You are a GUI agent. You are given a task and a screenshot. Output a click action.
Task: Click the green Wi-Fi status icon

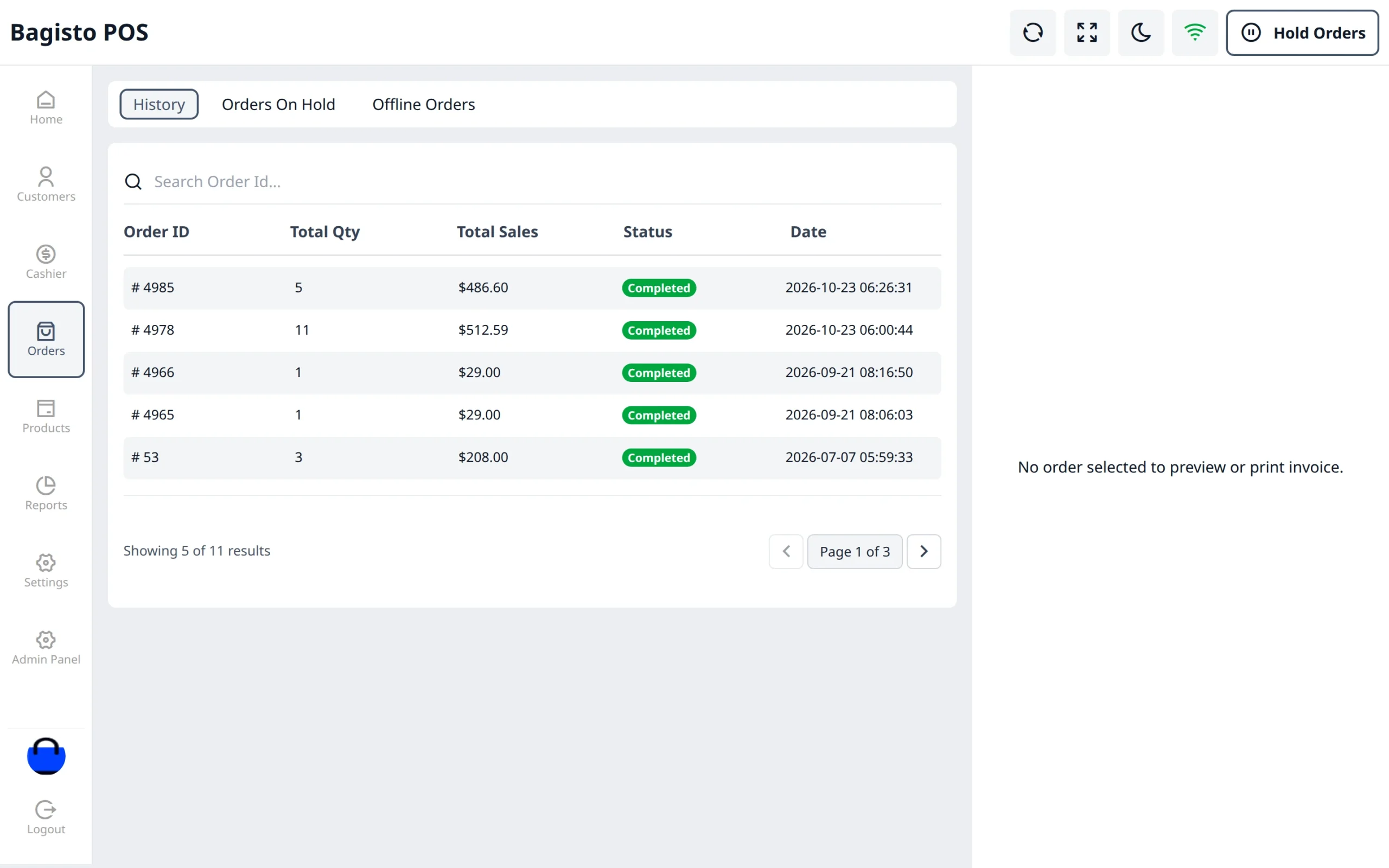pyautogui.click(x=1194, y=33)
